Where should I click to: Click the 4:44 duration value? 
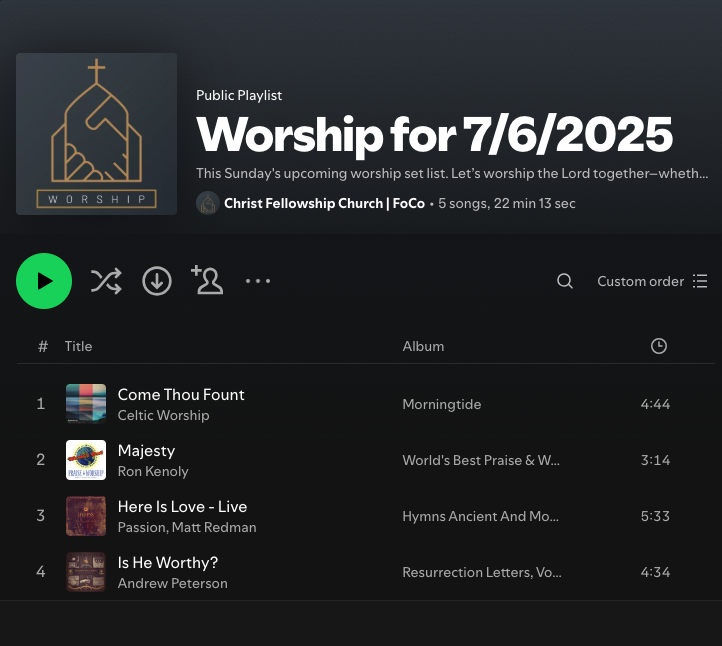(655, 404)
